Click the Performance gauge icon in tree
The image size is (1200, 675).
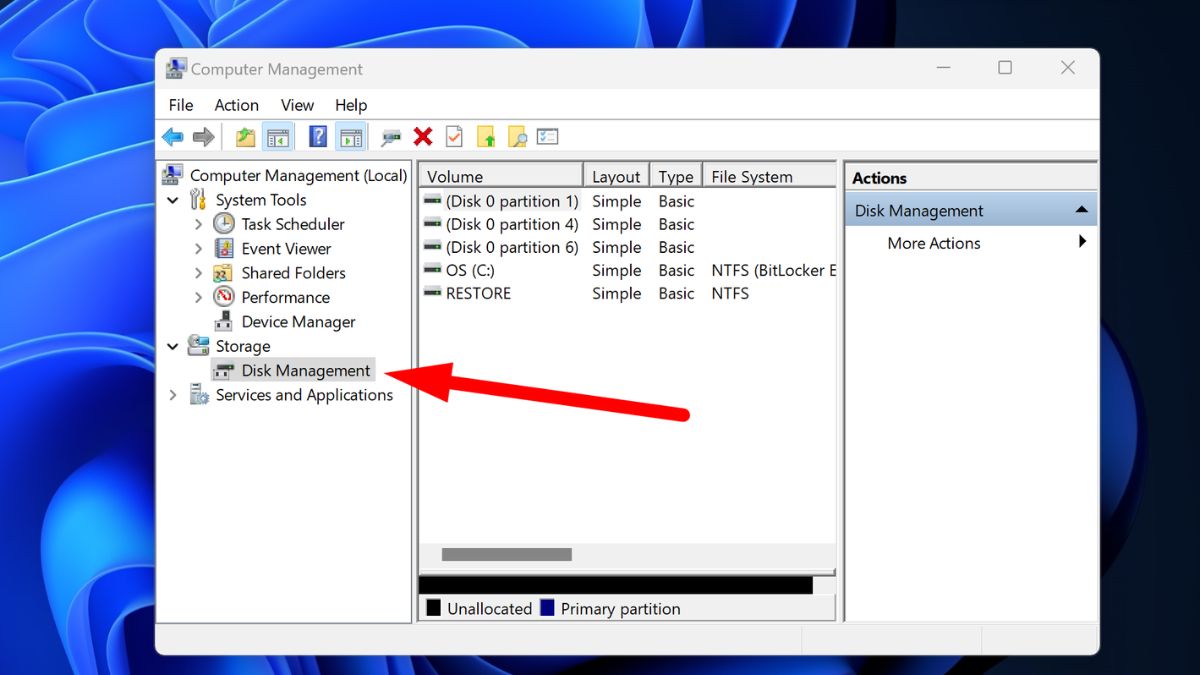coord(224,297)
